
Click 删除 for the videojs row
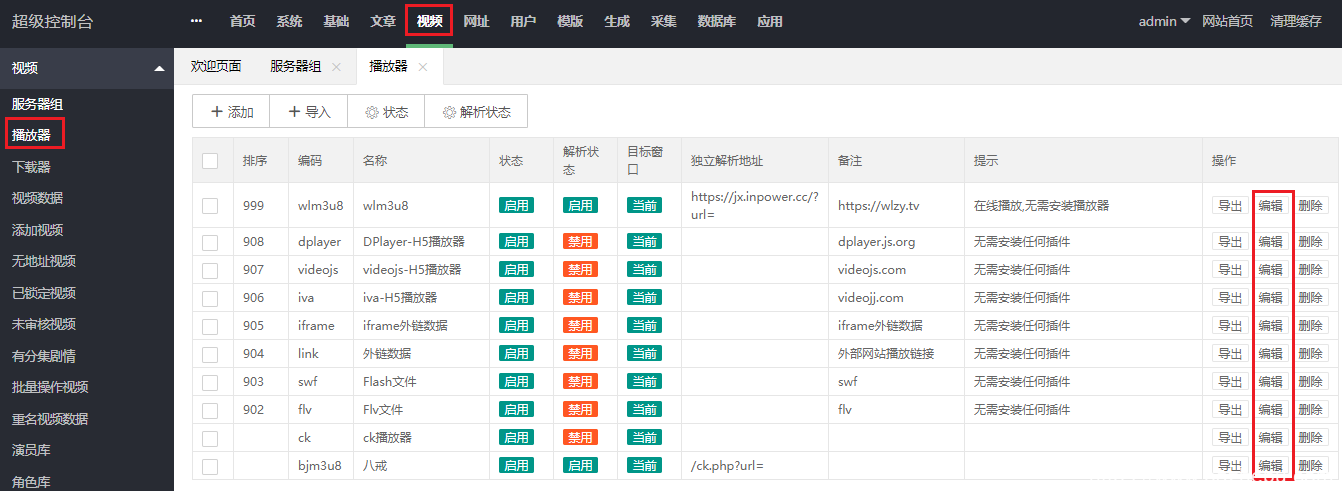click(x=1311, y=270)
